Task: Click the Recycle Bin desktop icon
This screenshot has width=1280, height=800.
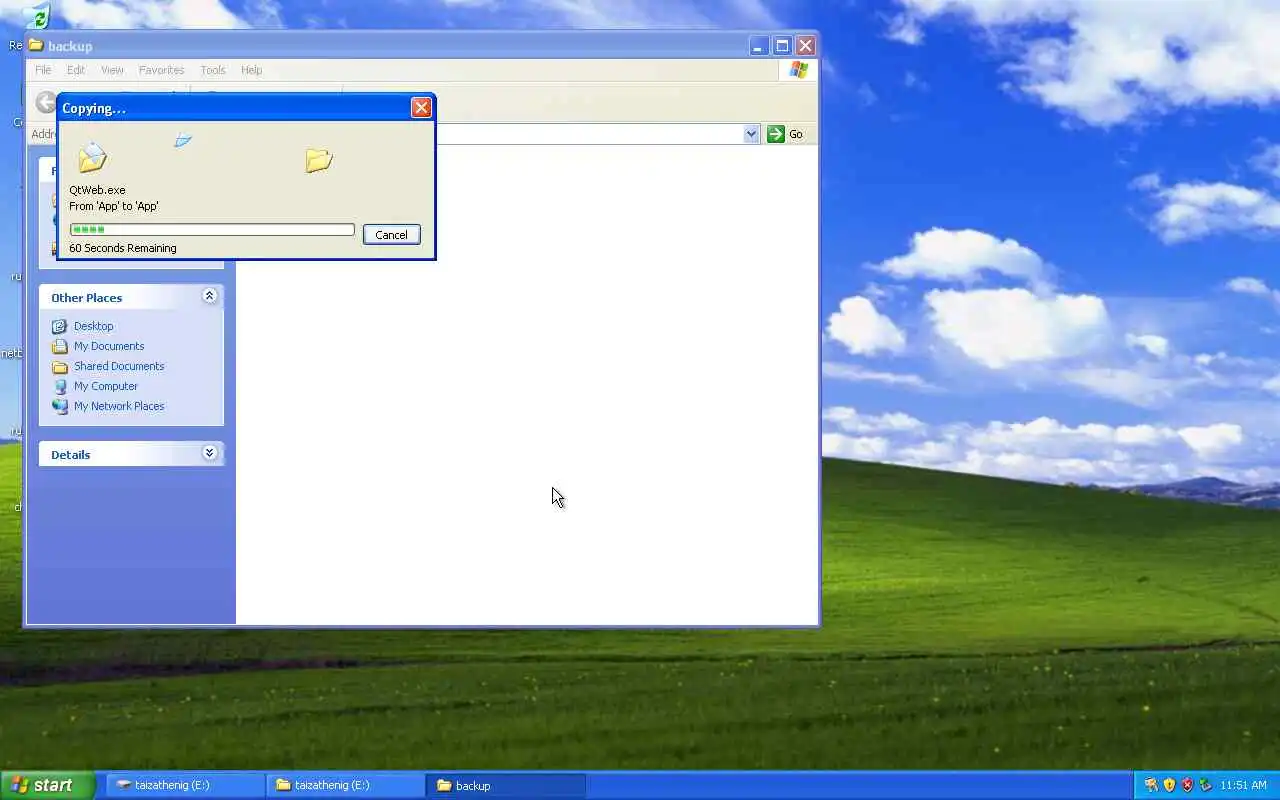Action: [x=36, y=17]
